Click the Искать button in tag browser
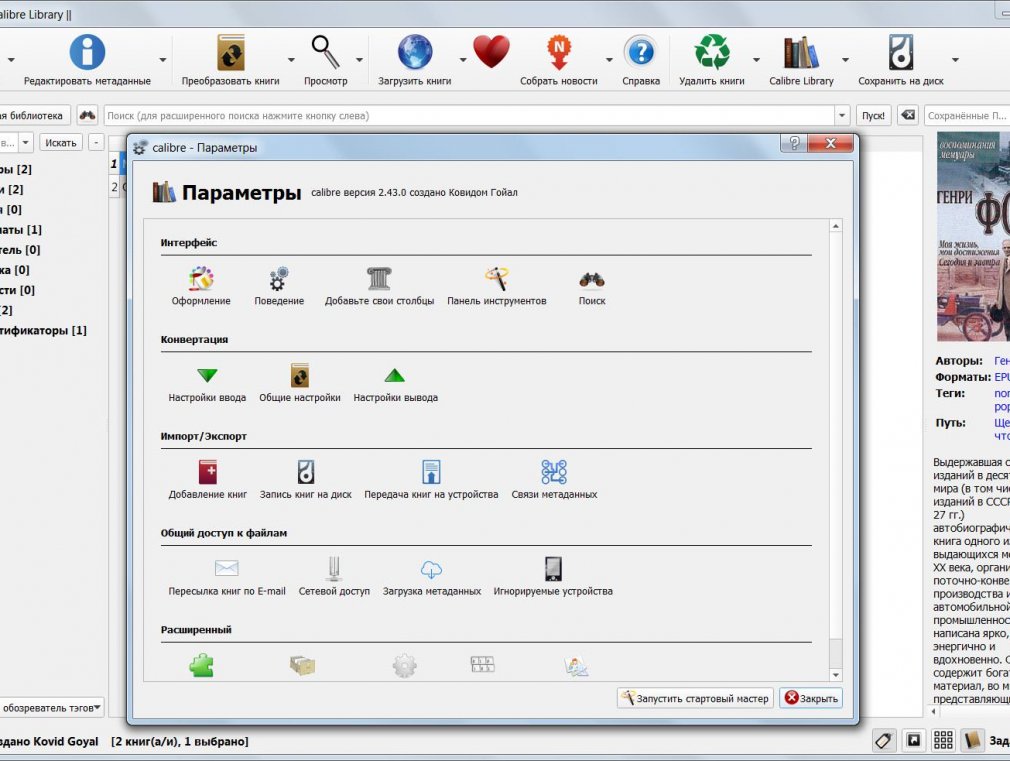Image resolution: width=1010 pixels, height=761 pixels. (x=61, y=142)
